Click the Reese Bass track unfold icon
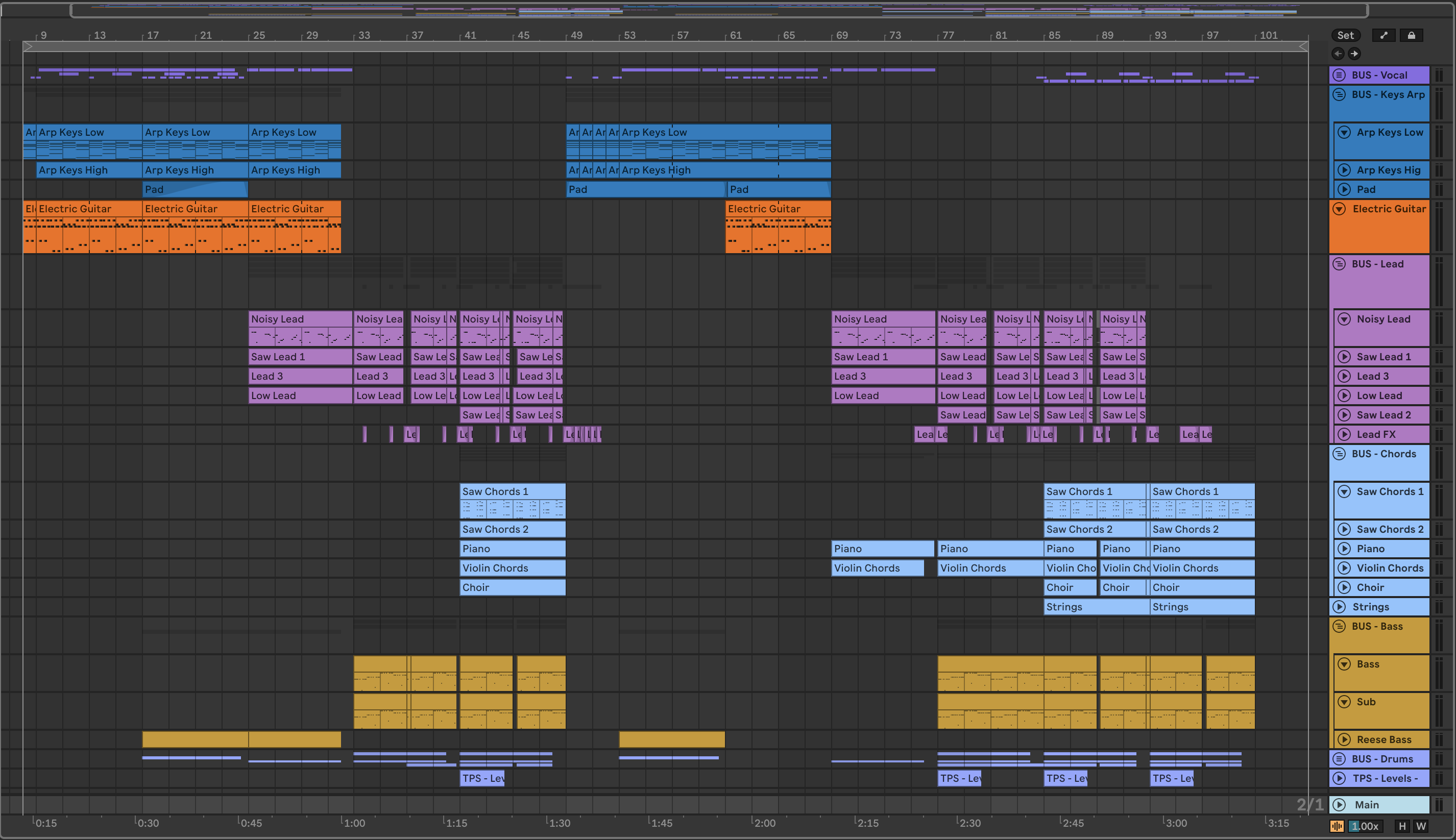The image size is (1456, 840). pyautogui.click(x=1344, y=739)
